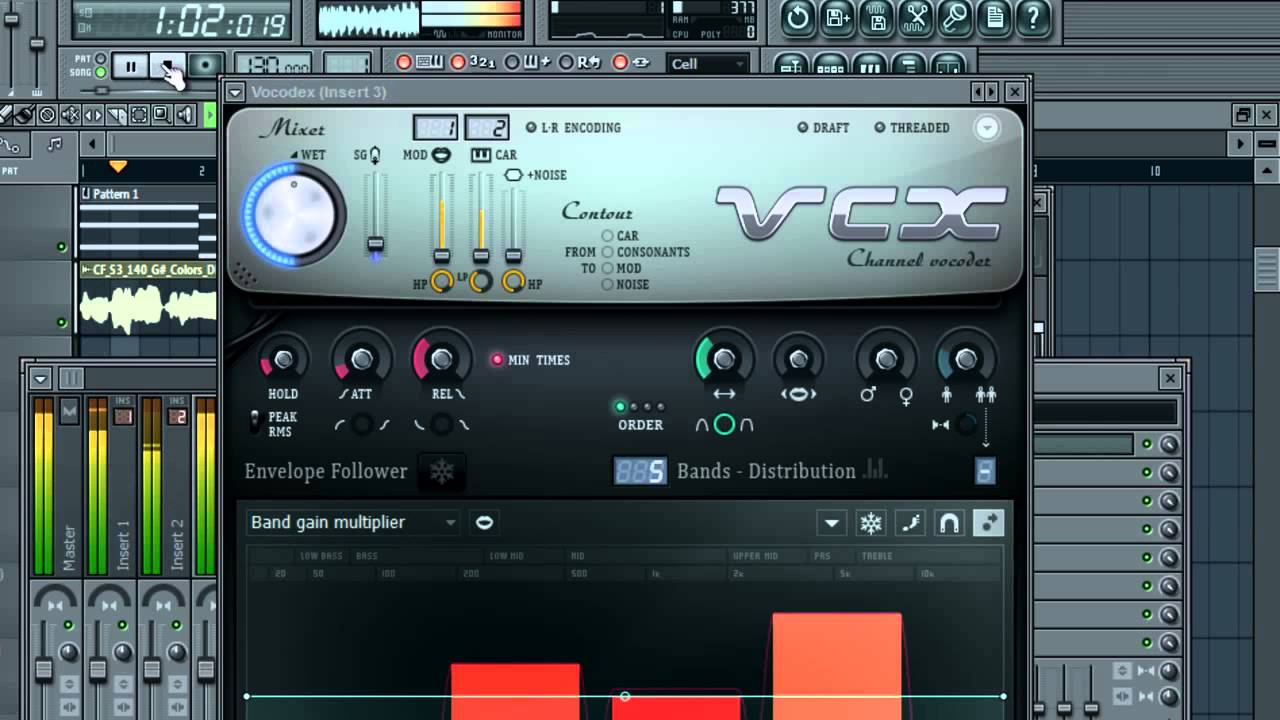Enable the MIN TIMES indicator
1280x720 pixels.
tap(498, 360)
